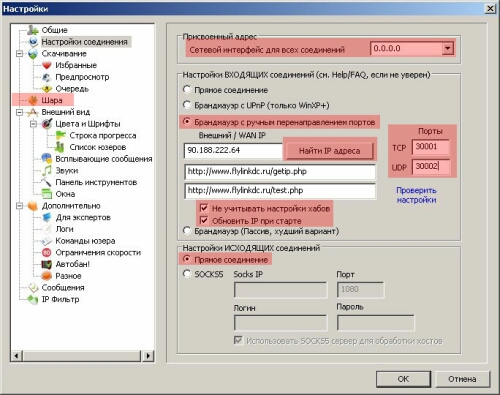The height and width of the screenshot is (395, 500).
Task: Select Брандмауэр с UPnP radio option
Action: click(187, 105)
